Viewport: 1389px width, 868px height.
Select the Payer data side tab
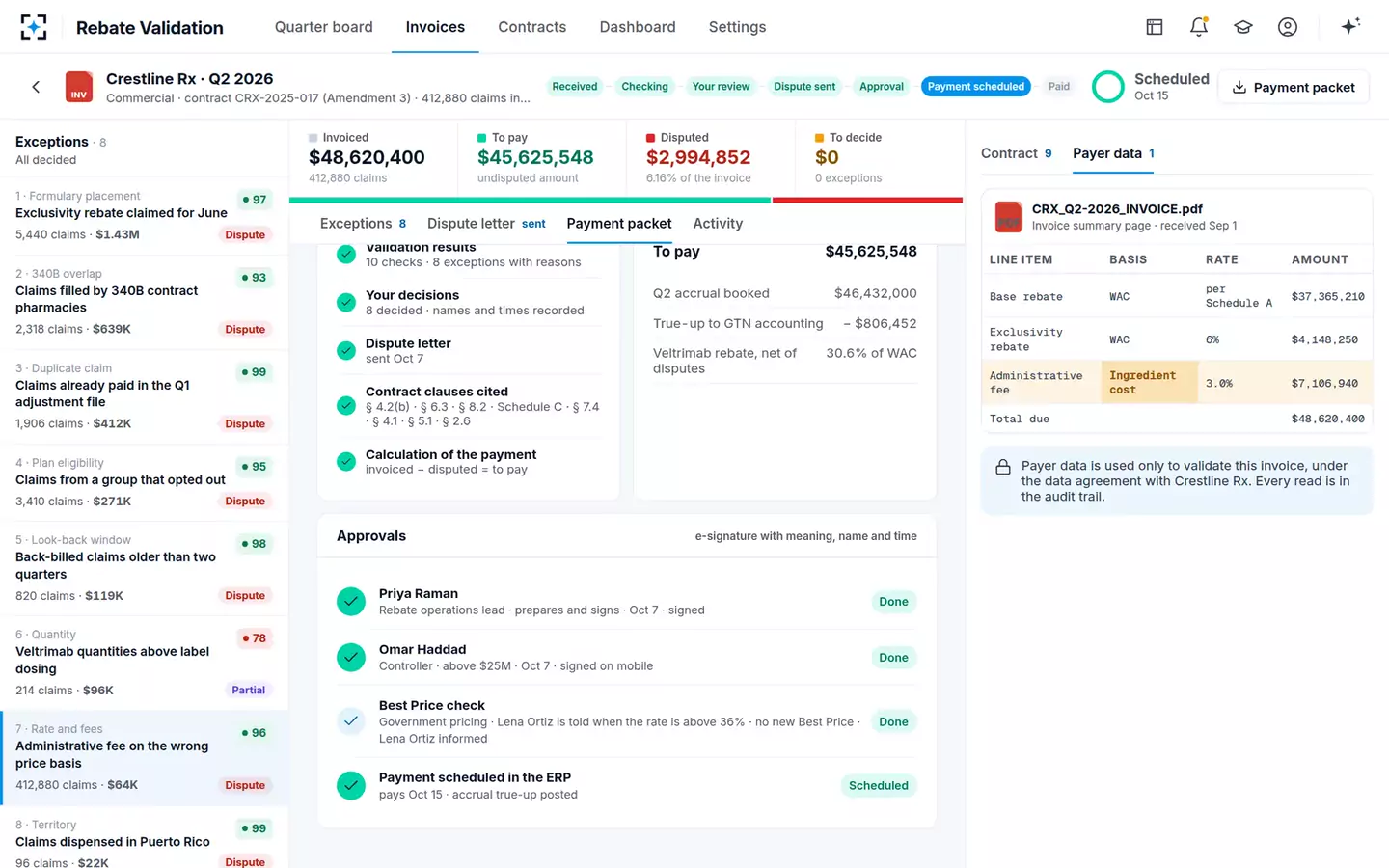click(x=1113, y=153)
